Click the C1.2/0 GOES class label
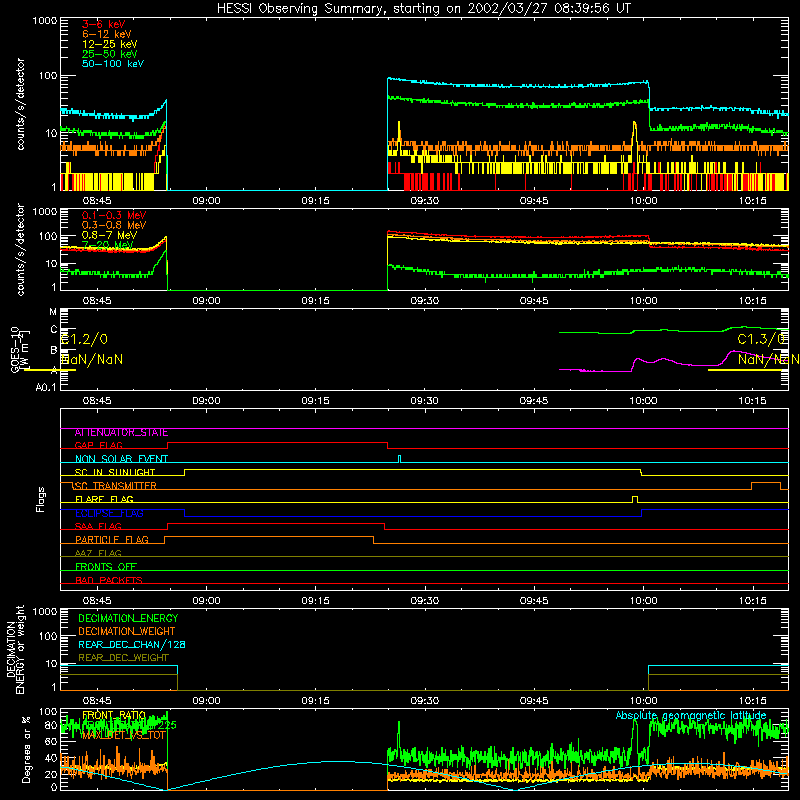The image size is (800, 800). click(x=84, y=339)
